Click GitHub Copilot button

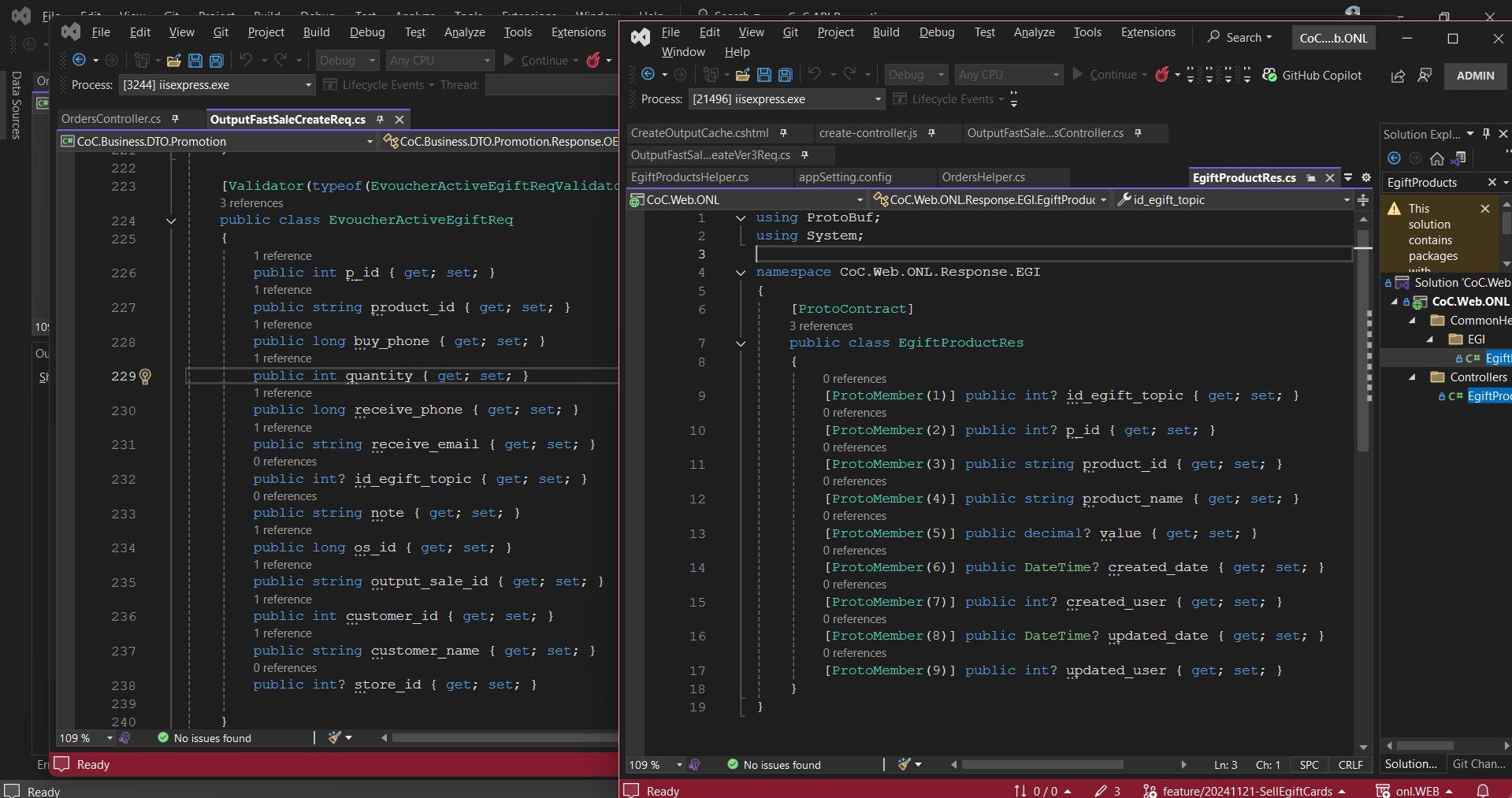(1312, 75)
